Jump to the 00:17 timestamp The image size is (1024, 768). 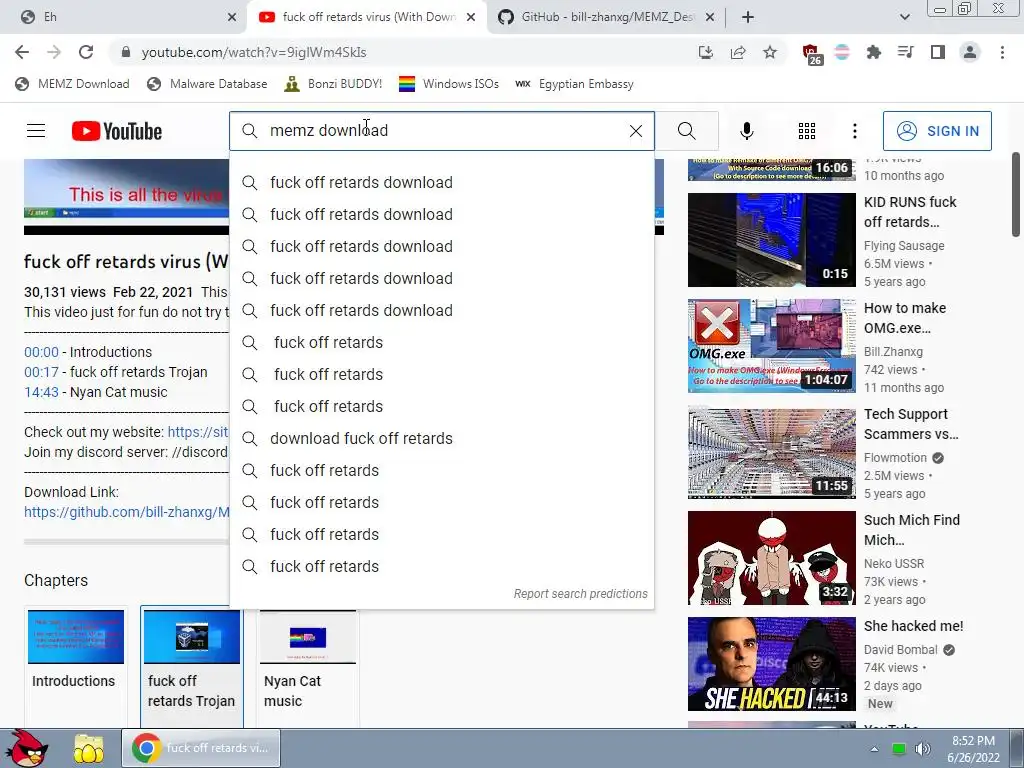click(41, 372)
